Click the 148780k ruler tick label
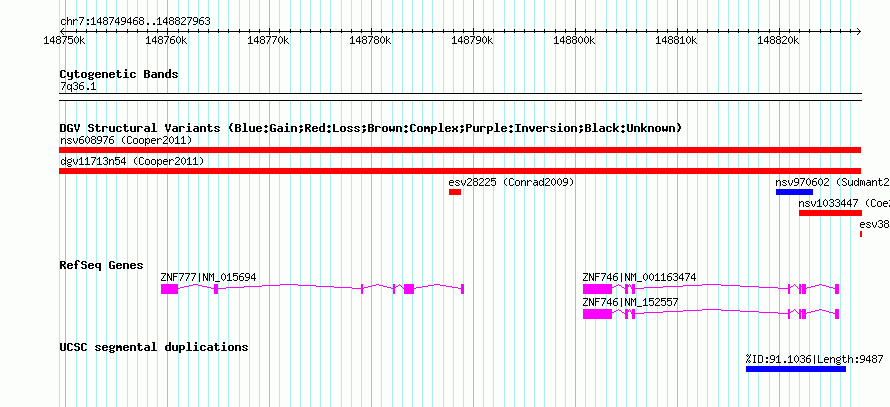This screenshot has width=890, height=407. pos(370,41)
